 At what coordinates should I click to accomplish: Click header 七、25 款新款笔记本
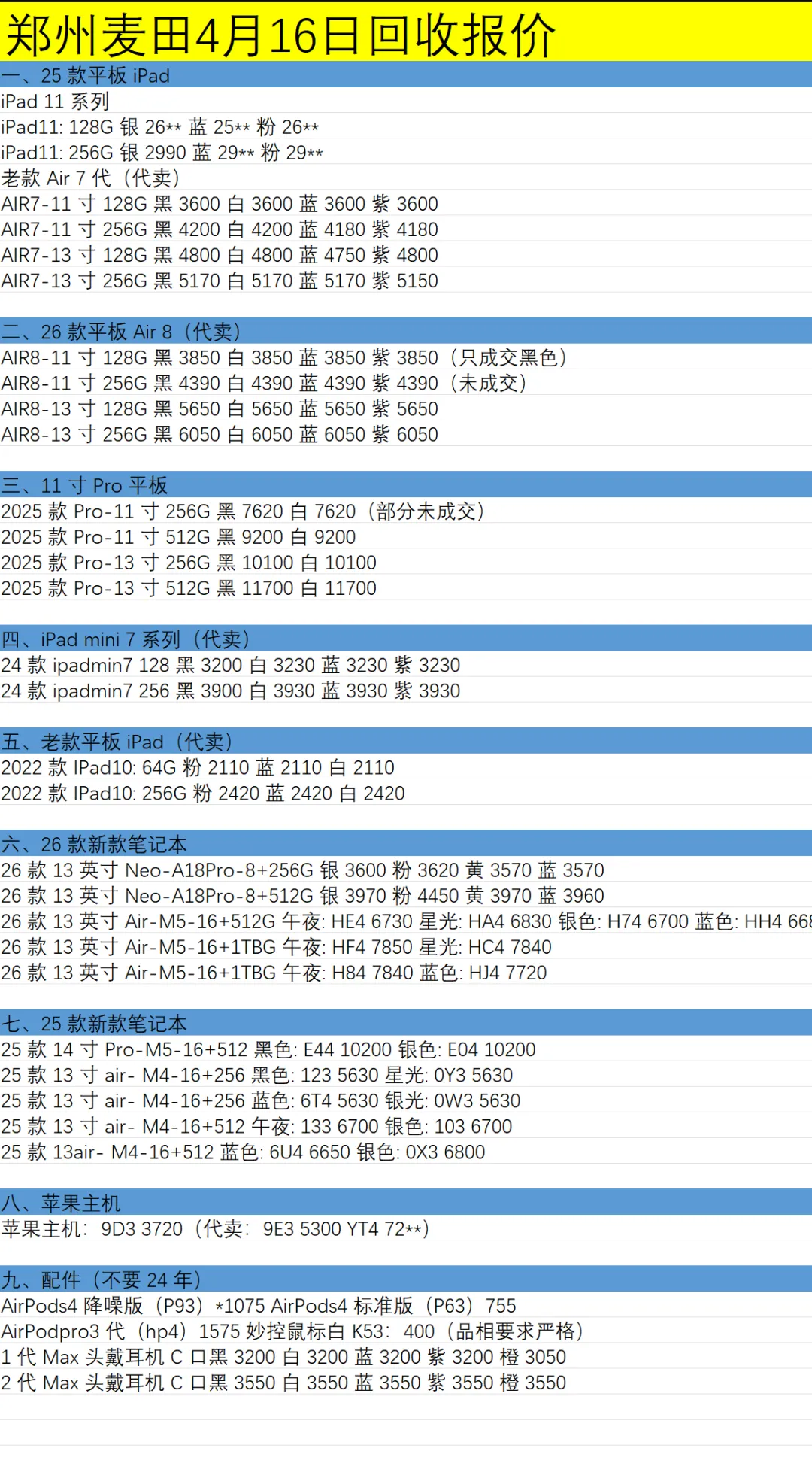[x=406, y=1021]
